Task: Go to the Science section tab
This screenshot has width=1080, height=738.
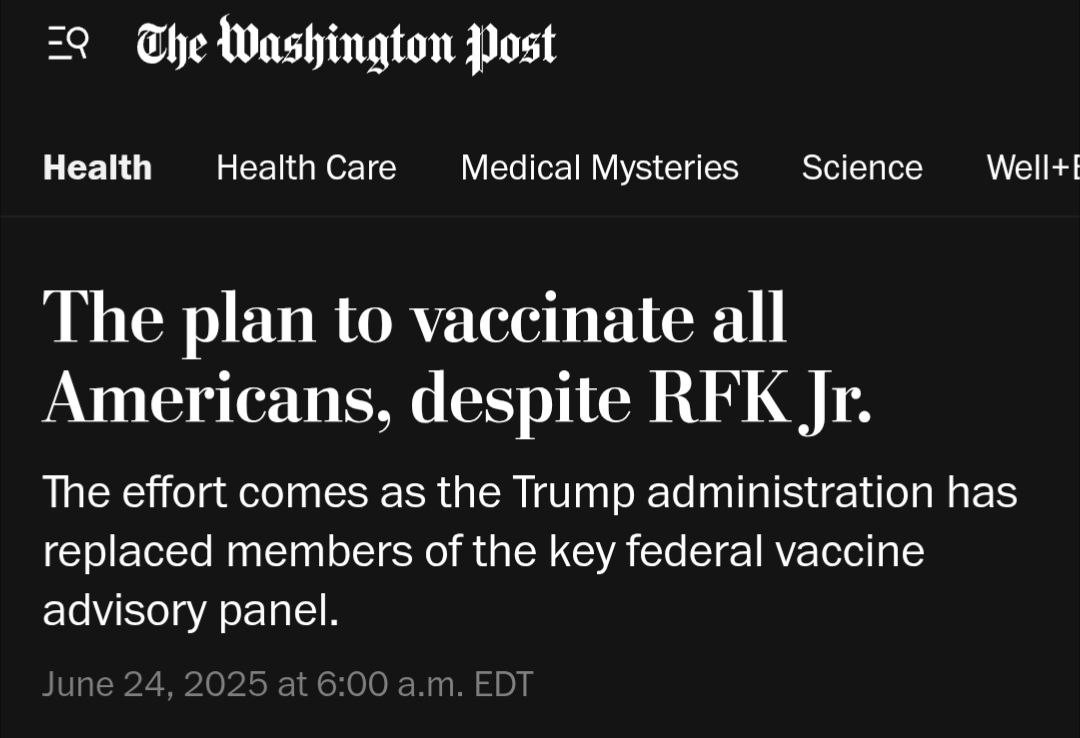Action: (x=862, y=168)
